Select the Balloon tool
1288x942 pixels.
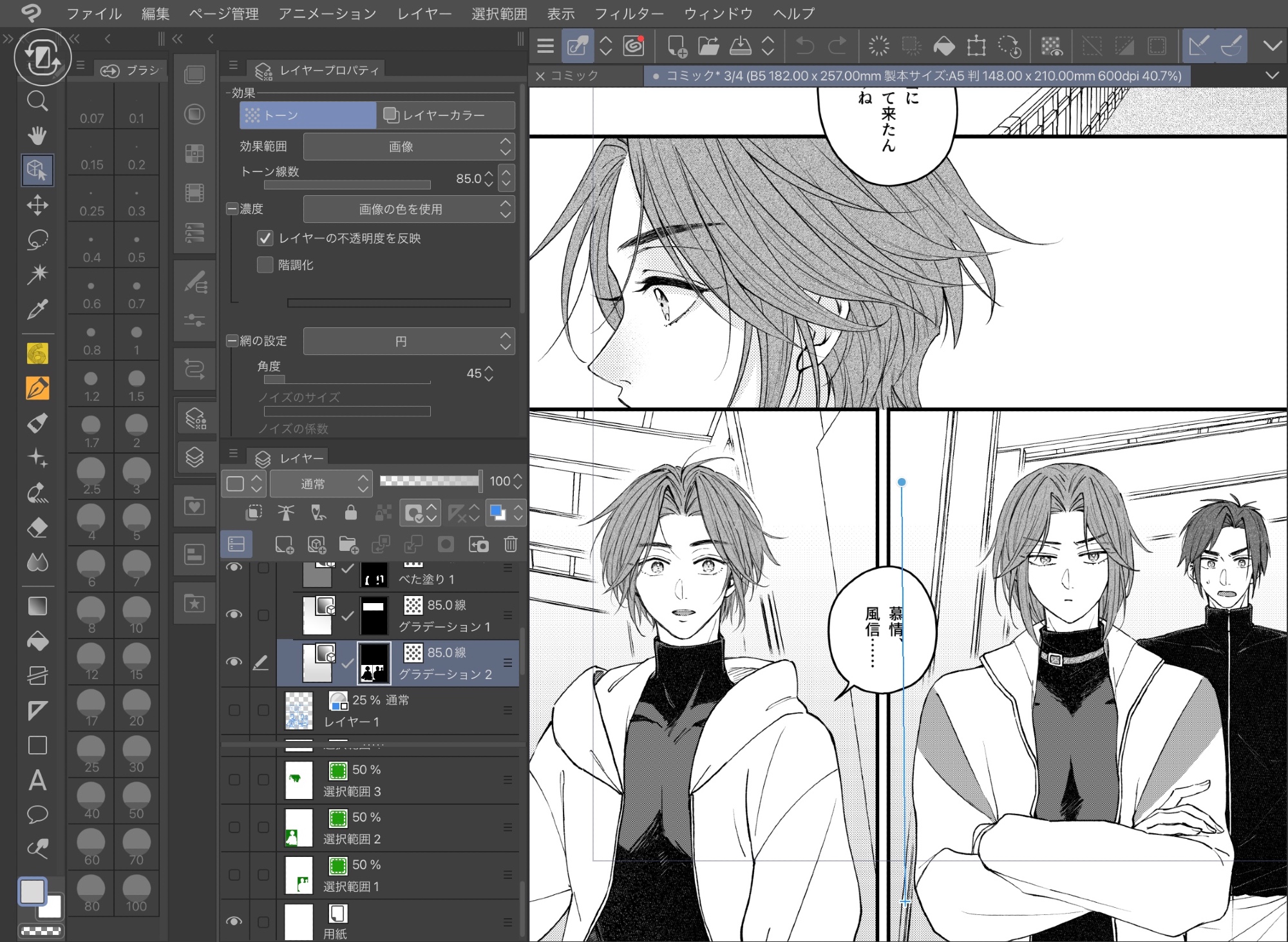click(37, 814)
